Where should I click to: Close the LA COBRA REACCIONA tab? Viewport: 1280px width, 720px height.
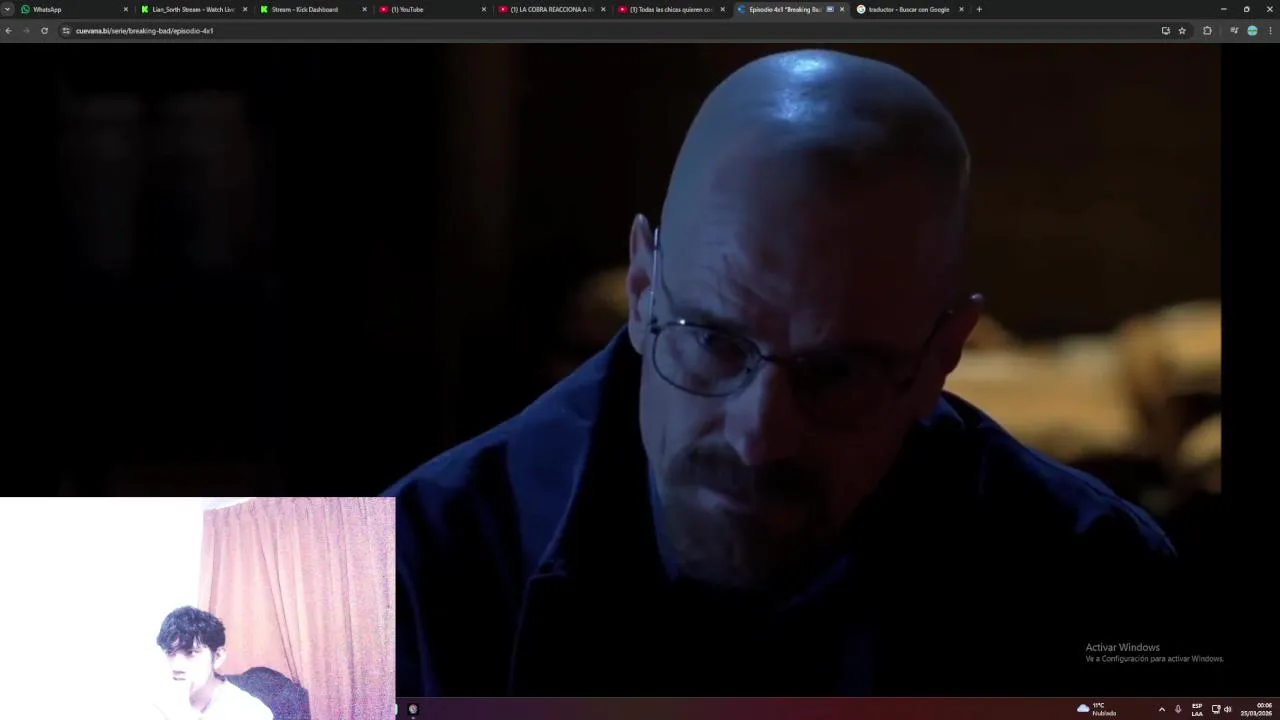[603, 9]
